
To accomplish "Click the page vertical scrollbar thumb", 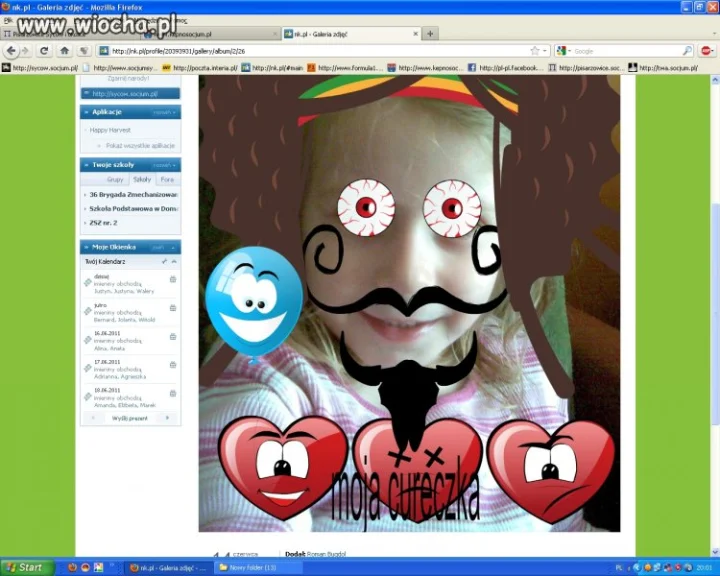I will tap(715, 315).
